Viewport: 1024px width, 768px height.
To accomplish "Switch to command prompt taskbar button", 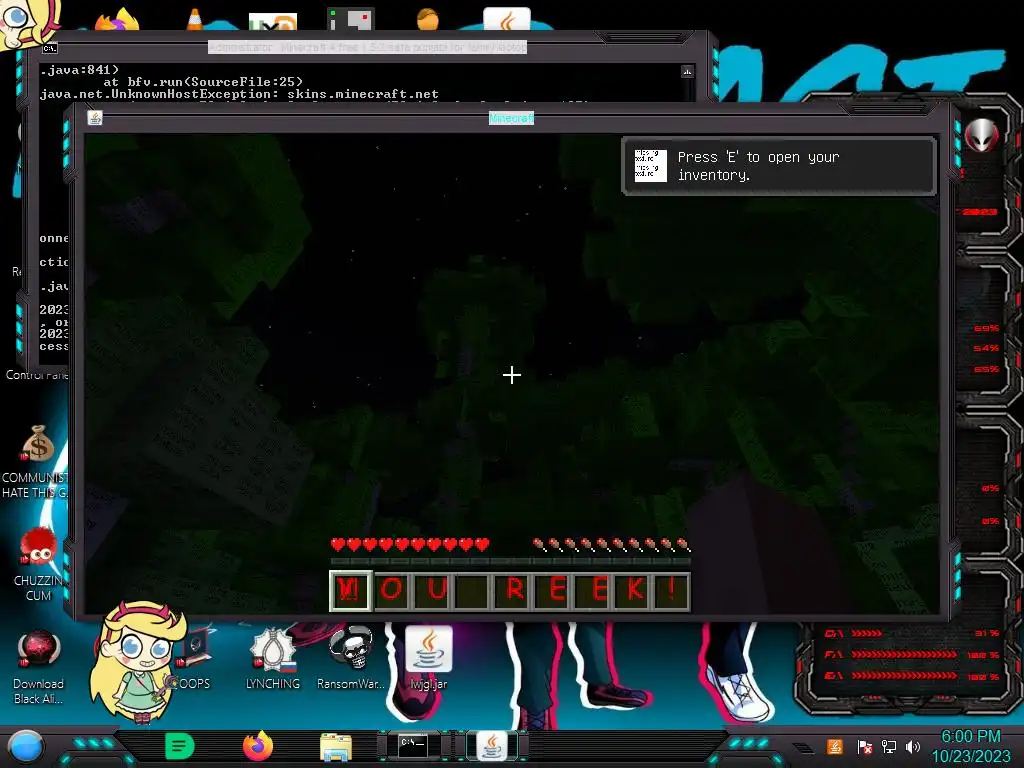I will [x=413, y=746].
